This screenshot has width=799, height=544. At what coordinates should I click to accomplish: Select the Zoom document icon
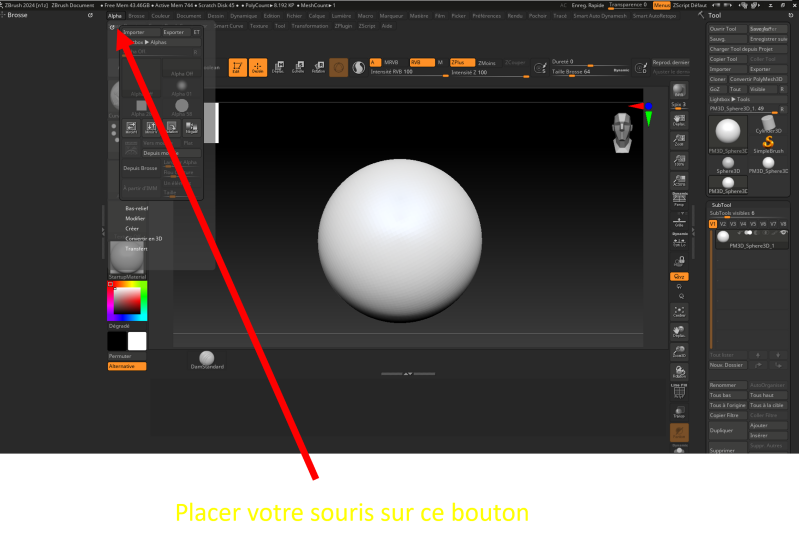pyautogui.click(x=679, y=140)
